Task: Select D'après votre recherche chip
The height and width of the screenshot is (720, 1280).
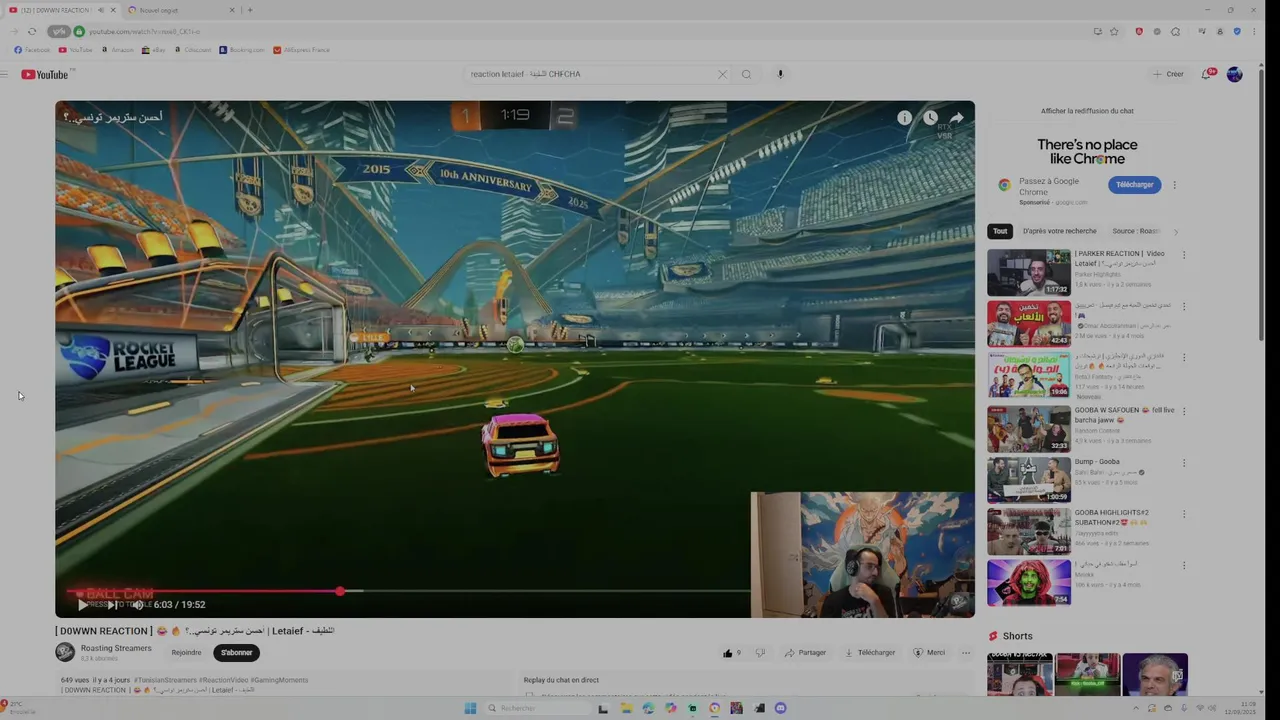Action: [x=1059, y=231]
